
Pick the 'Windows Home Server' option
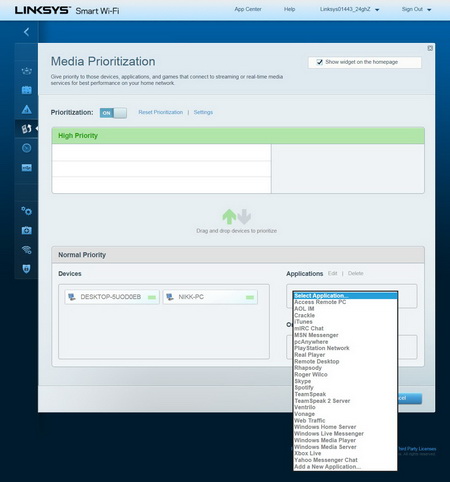pyautogui.click(x=345, y=427)
